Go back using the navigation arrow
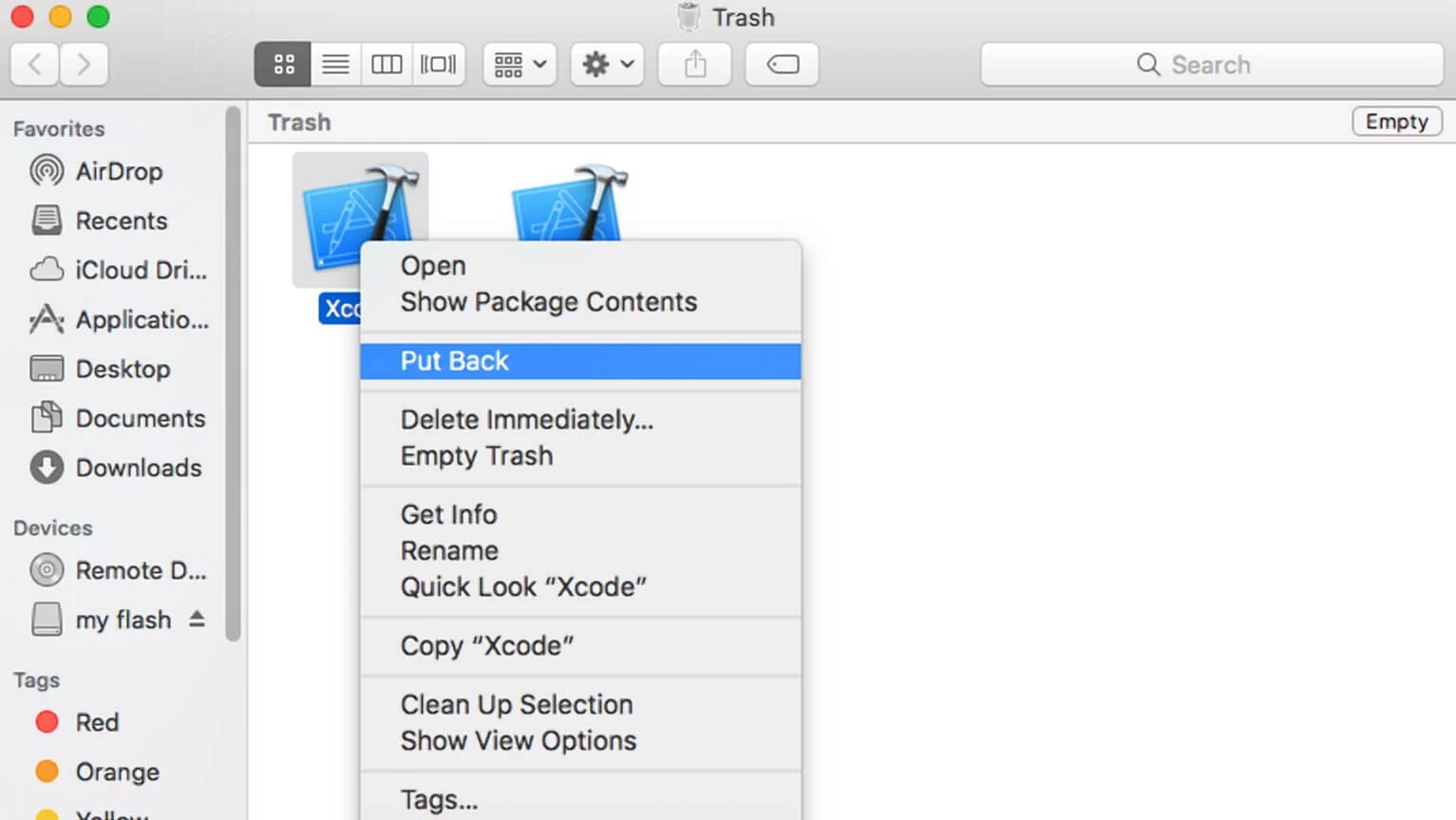Image resolution: width=1456 pixels, height=820 pixels. click(34, 64)
